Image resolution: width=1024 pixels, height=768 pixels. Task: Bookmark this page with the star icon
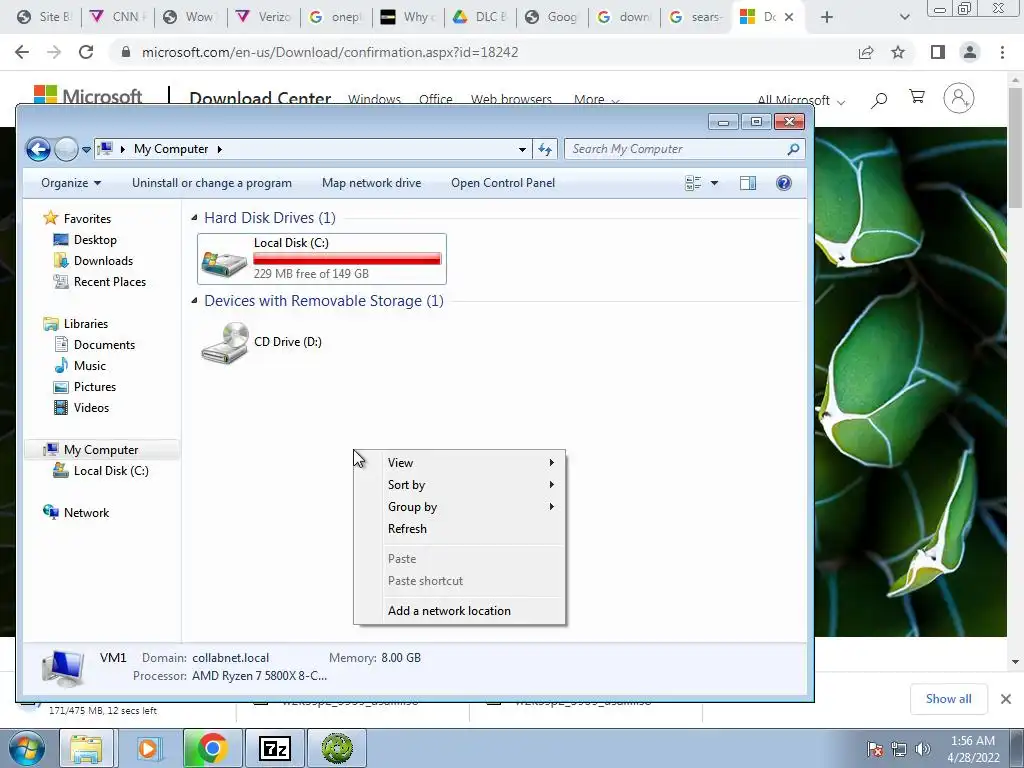(898, 52)
